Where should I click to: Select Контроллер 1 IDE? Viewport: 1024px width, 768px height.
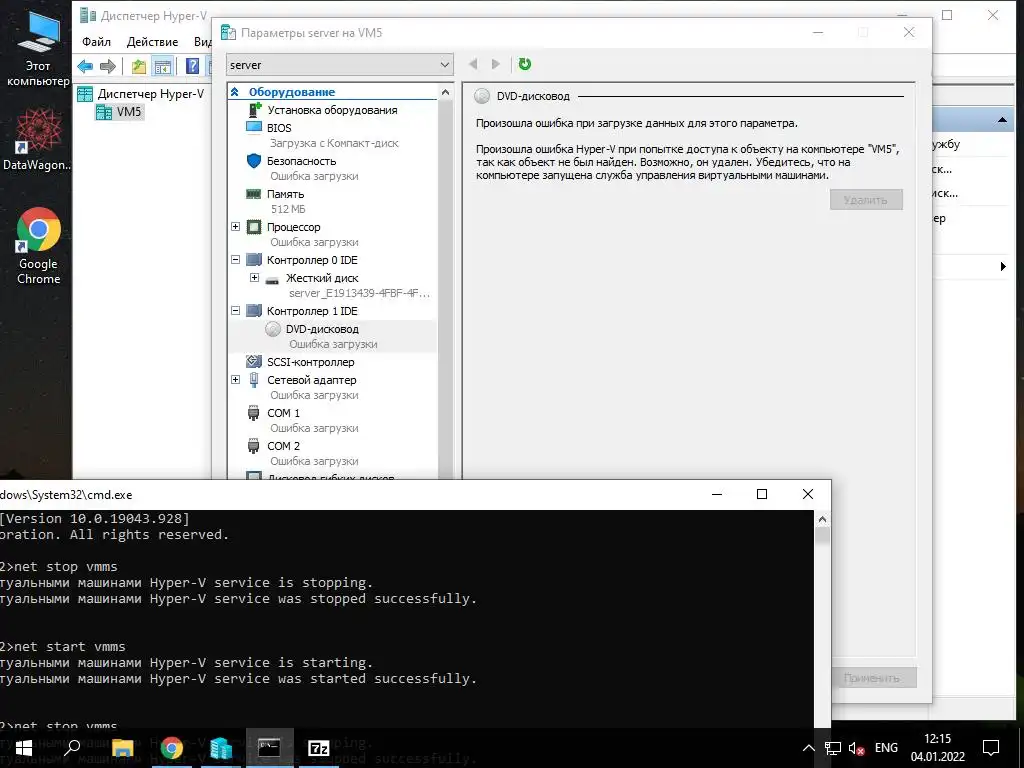[312, 311]
